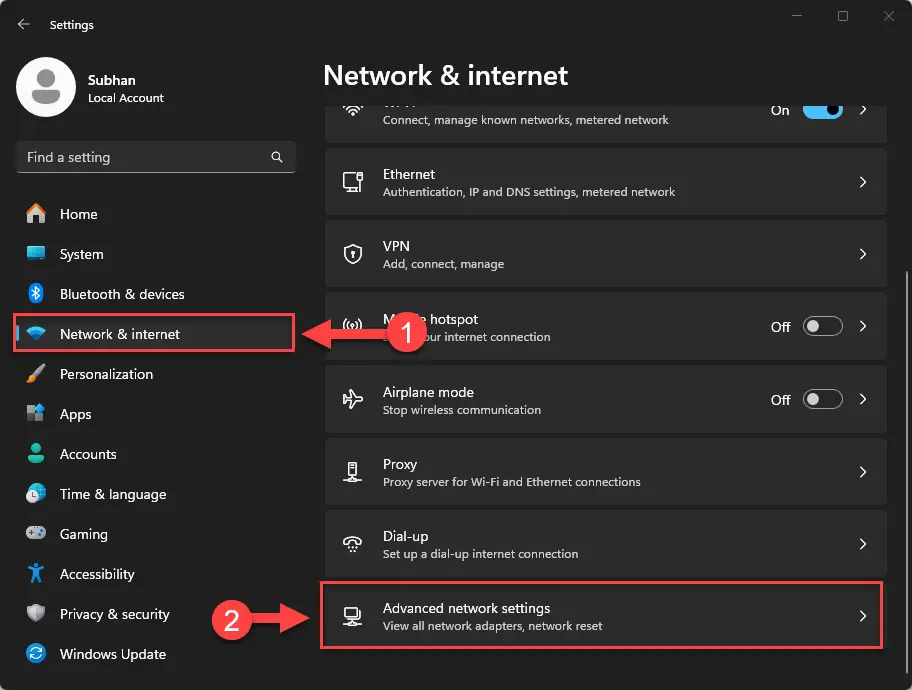Viewport: 912px width, 690px height.
Task: Turn off the Wi-Fi toggle
Action: tap(823, 110)
